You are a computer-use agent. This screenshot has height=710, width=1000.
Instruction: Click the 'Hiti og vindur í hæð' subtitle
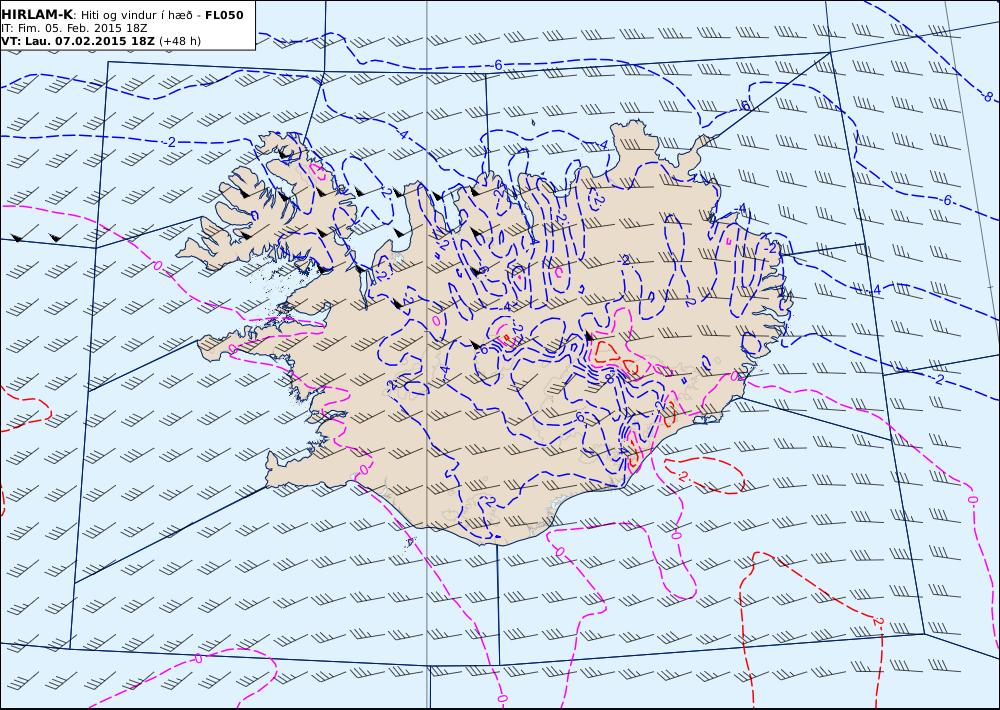(x=137, y=15)
